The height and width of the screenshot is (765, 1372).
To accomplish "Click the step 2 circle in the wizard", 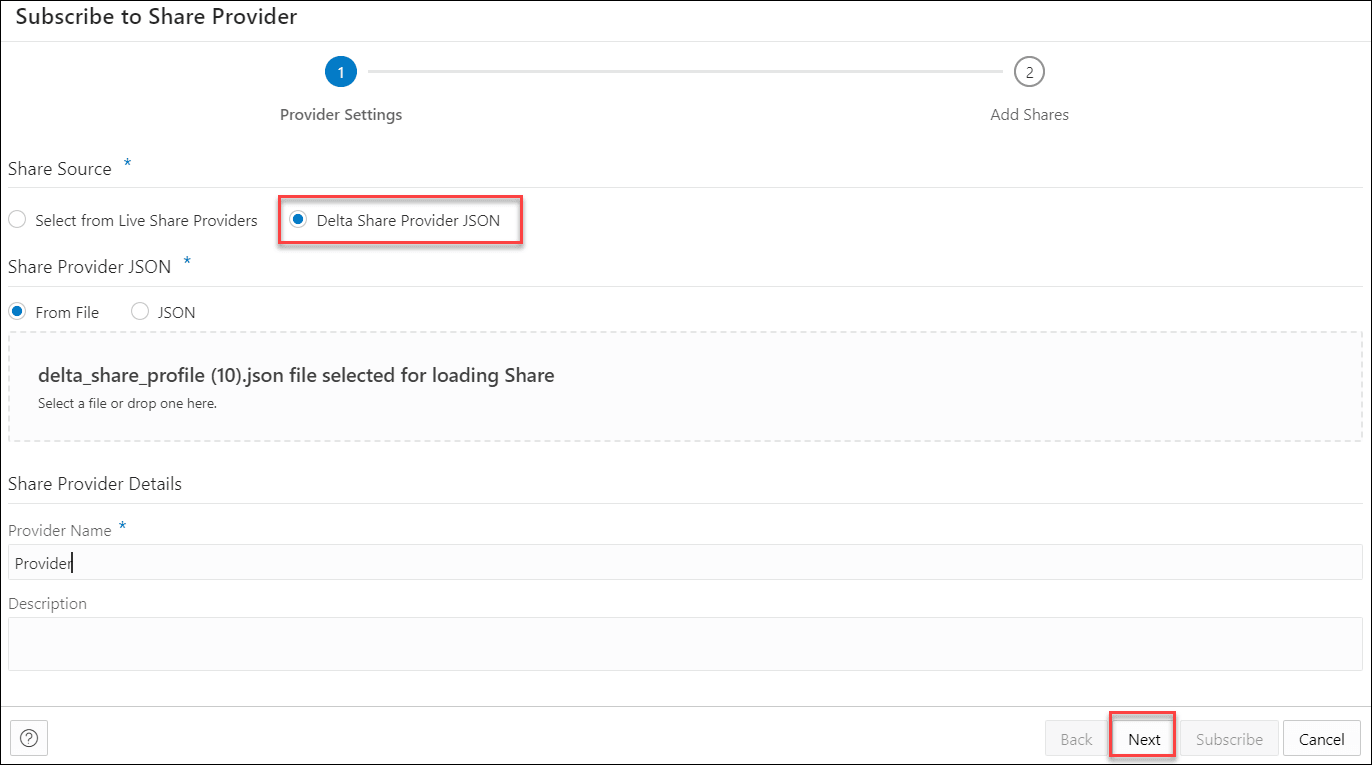I will [1029, 71].
